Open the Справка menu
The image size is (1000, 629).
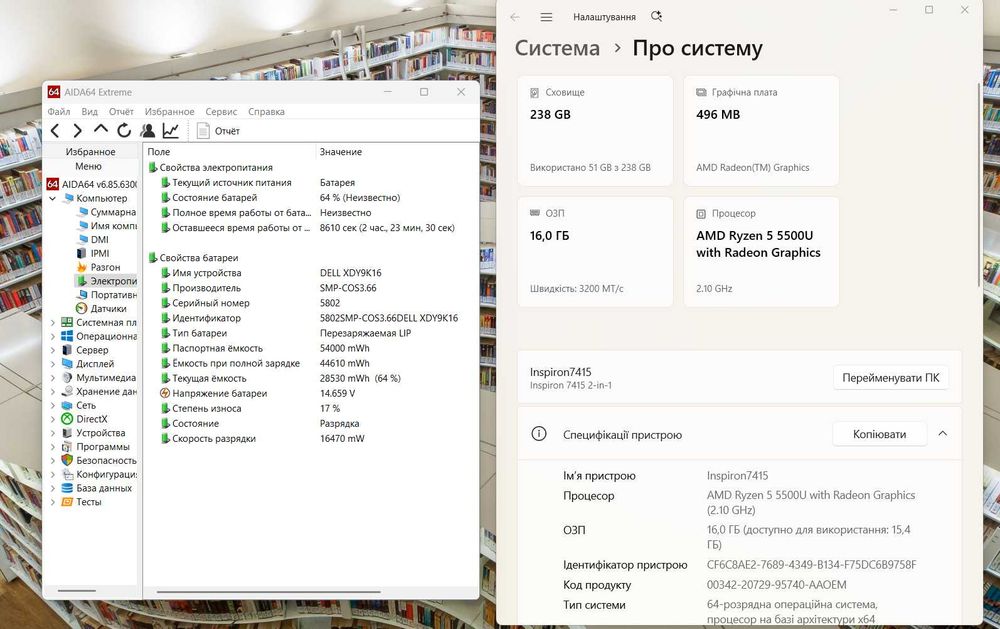266,112
